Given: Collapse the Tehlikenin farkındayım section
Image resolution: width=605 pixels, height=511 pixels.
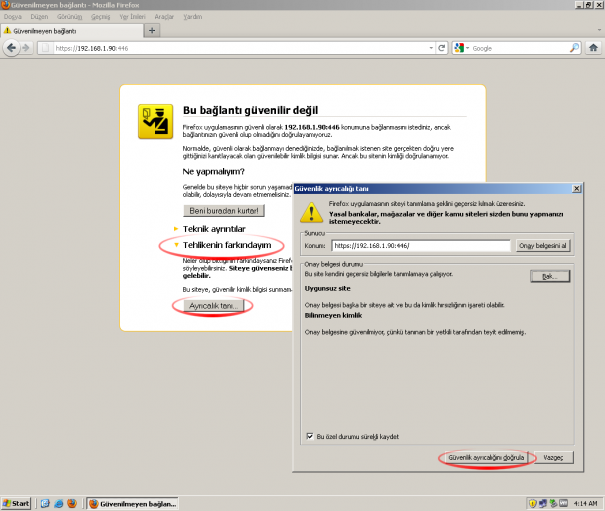Looking at the screenshot, I should click(x=223, y=245).
